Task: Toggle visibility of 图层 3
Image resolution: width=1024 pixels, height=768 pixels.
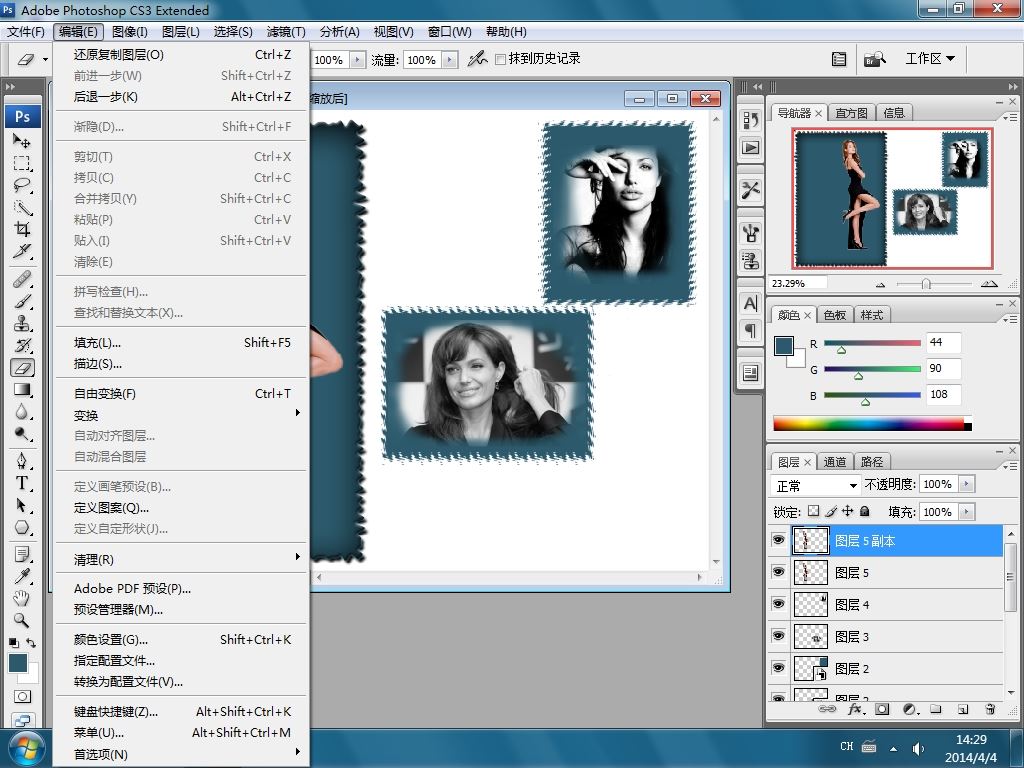Action: click(x=778, y=636)
